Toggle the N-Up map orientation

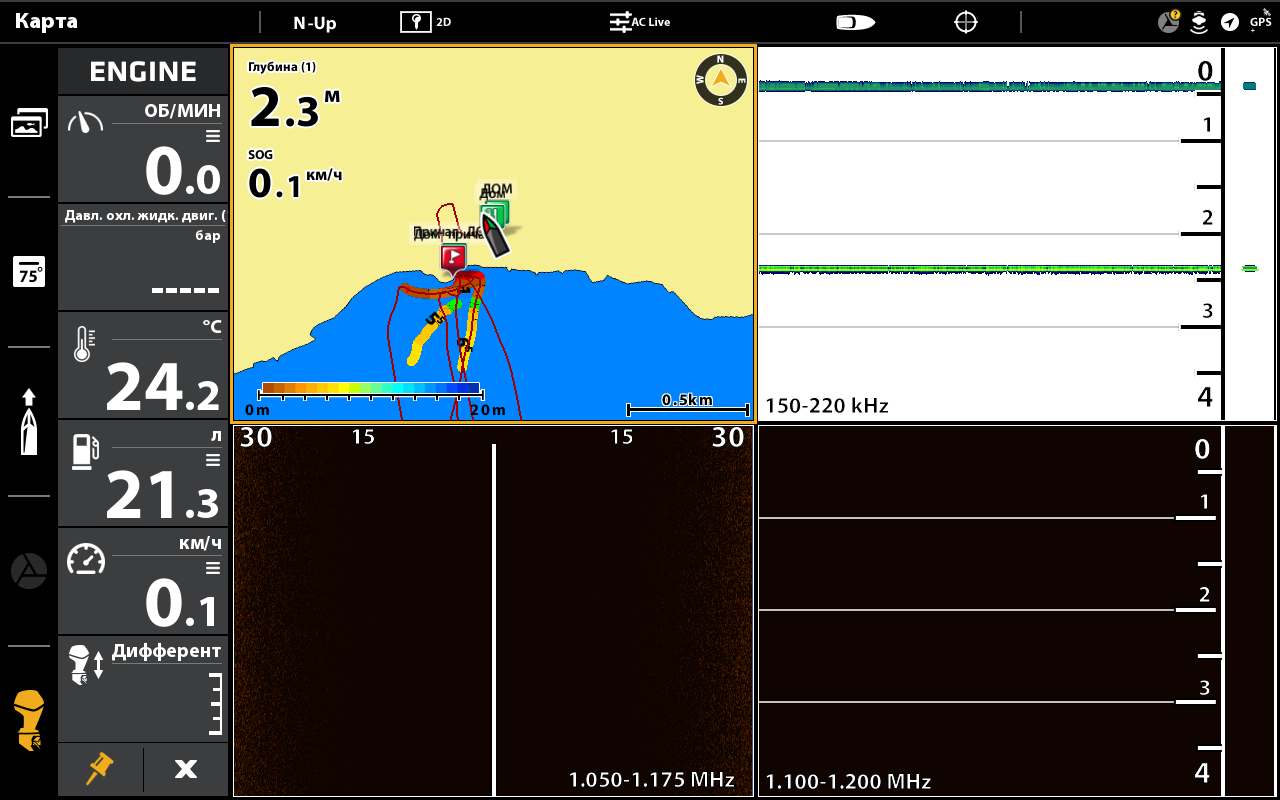(x=314, y=23)
